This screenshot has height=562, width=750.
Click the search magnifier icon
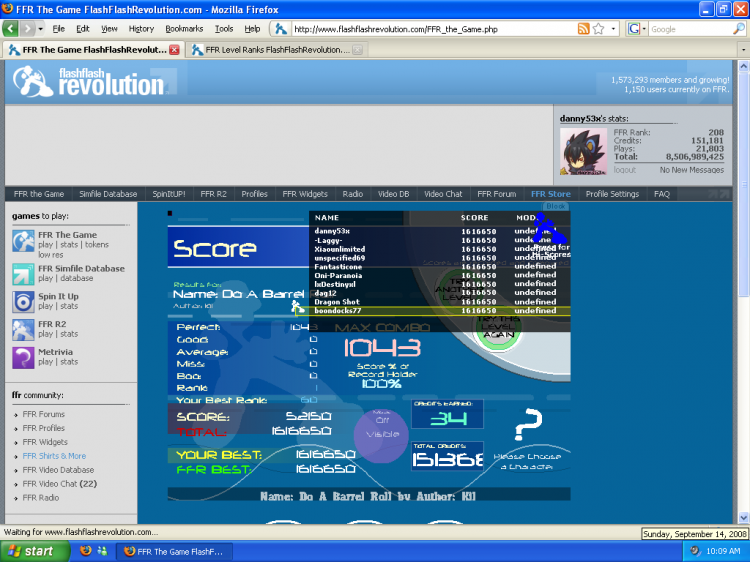click(x=739, y=29)
